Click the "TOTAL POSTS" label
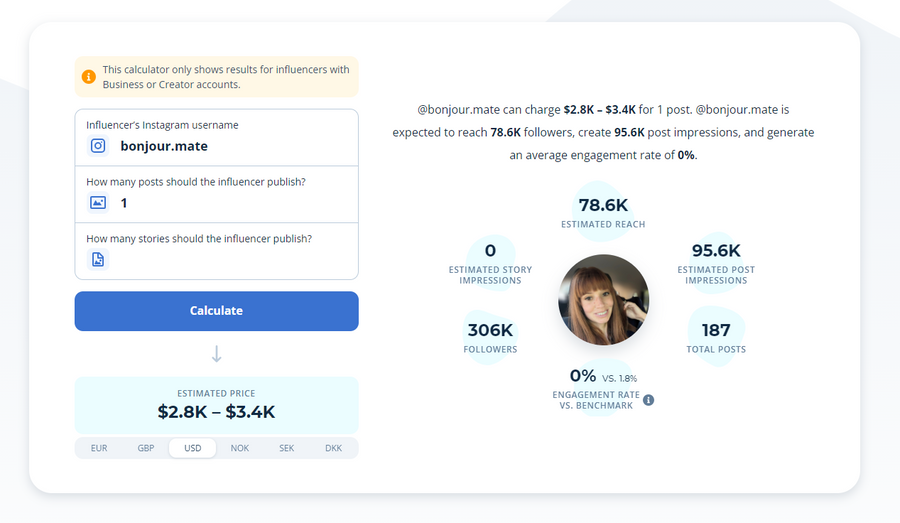 [716, 349]
